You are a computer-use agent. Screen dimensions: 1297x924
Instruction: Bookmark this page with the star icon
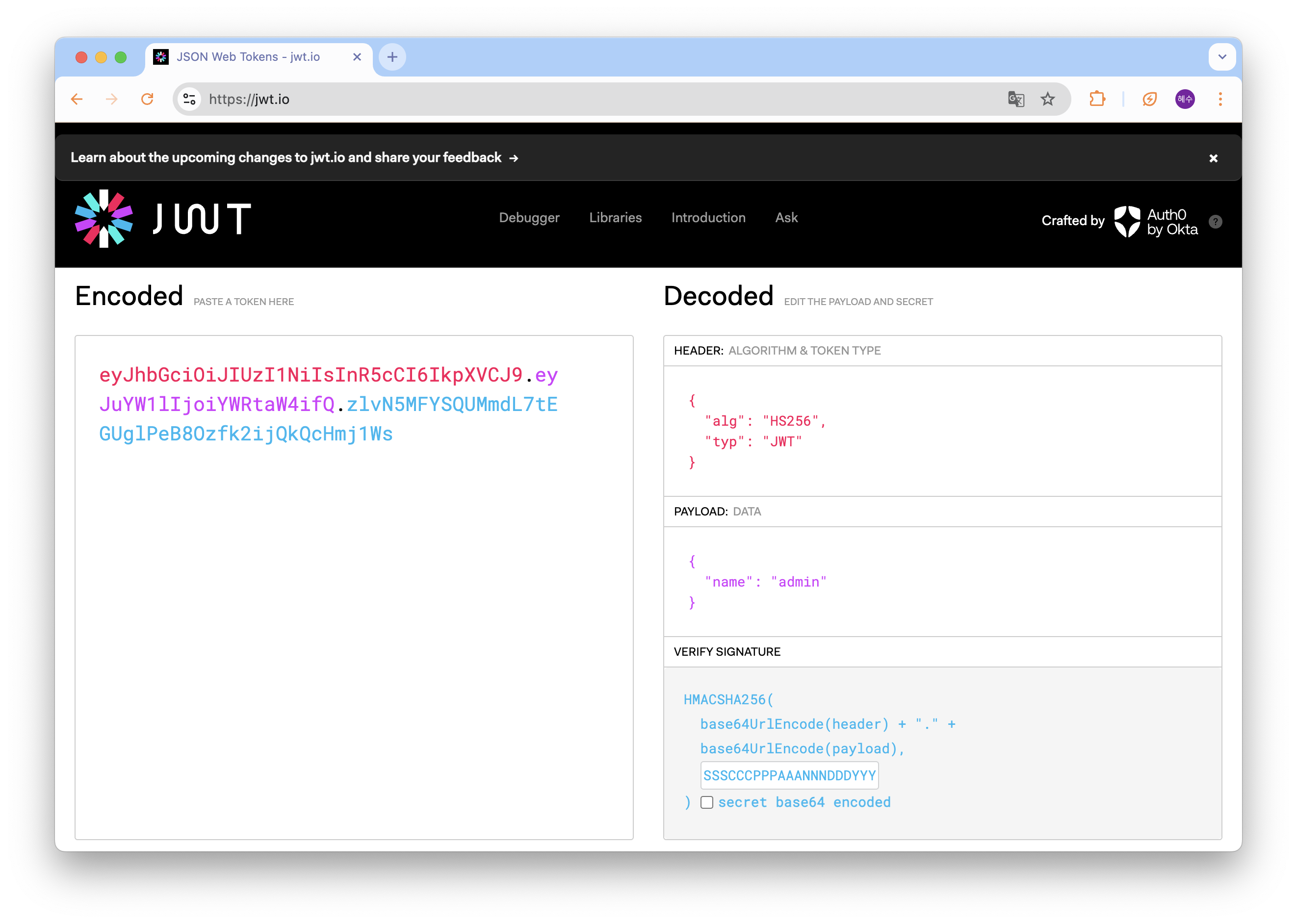1048,99
